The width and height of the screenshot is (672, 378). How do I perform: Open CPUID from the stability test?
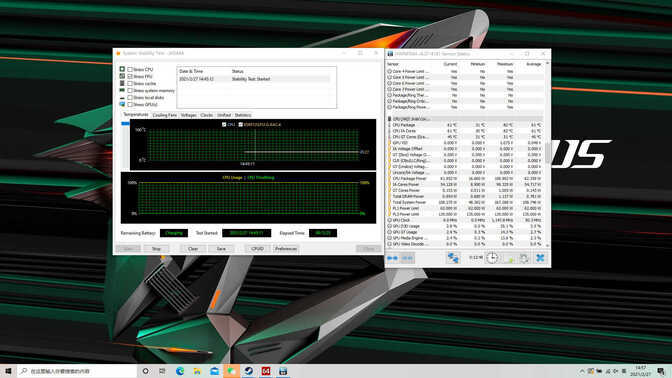pyautogui.click(x=257, y=249)
